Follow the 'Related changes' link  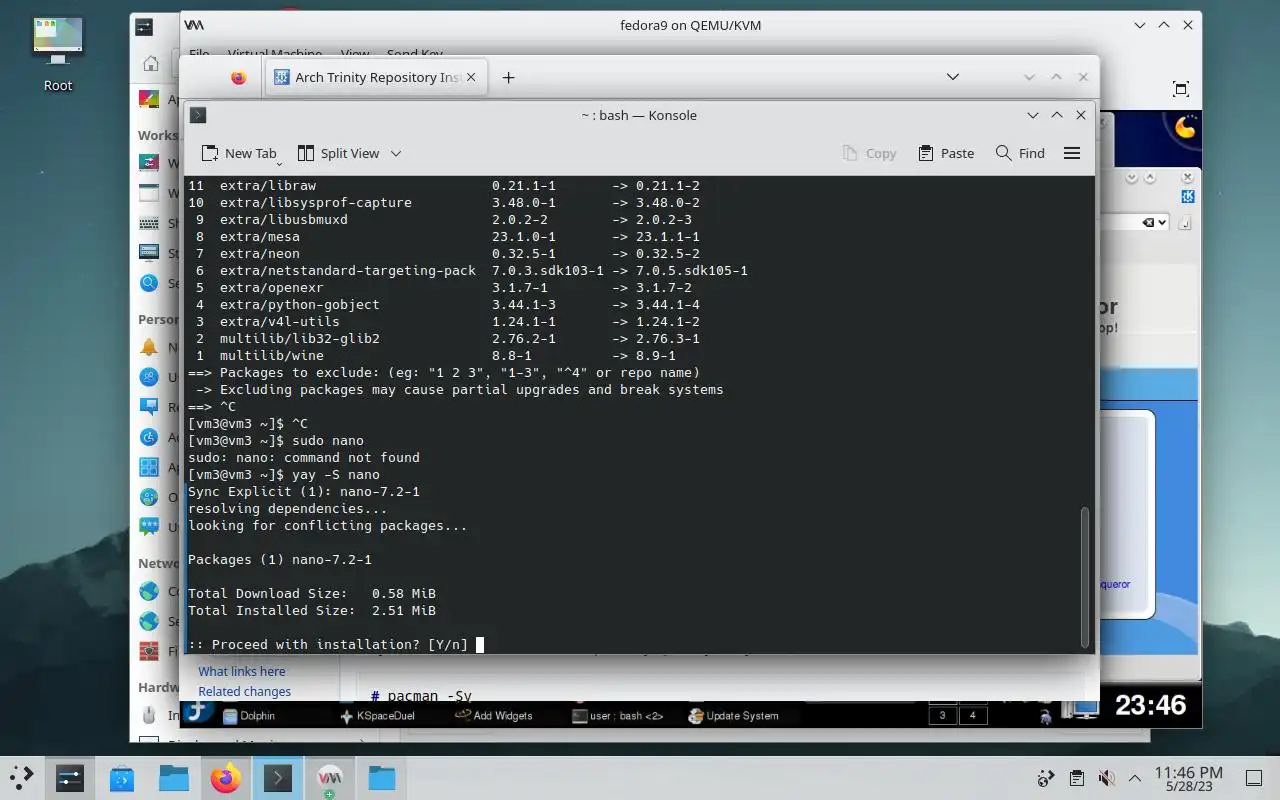click(244, 691)
